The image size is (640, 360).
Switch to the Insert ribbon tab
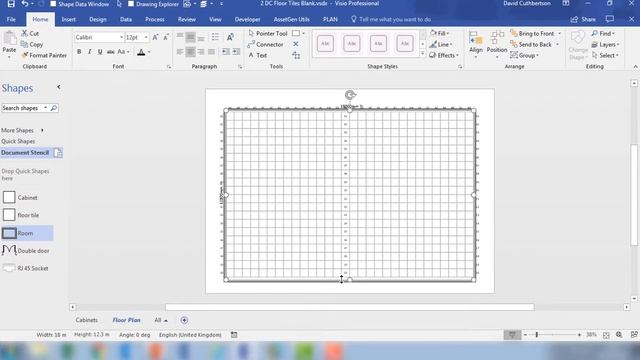pos(69,19)
